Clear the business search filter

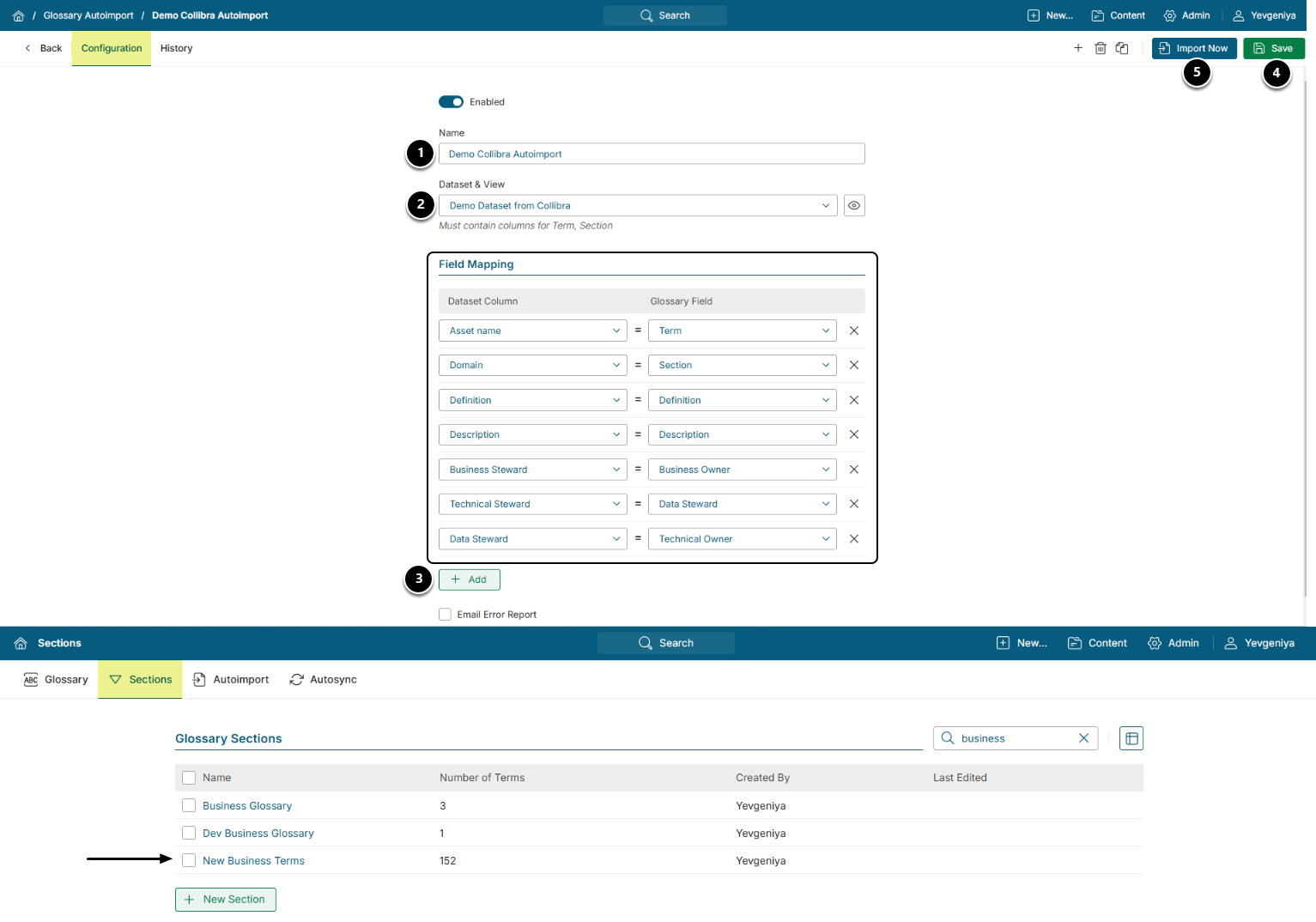point(1083,738)
